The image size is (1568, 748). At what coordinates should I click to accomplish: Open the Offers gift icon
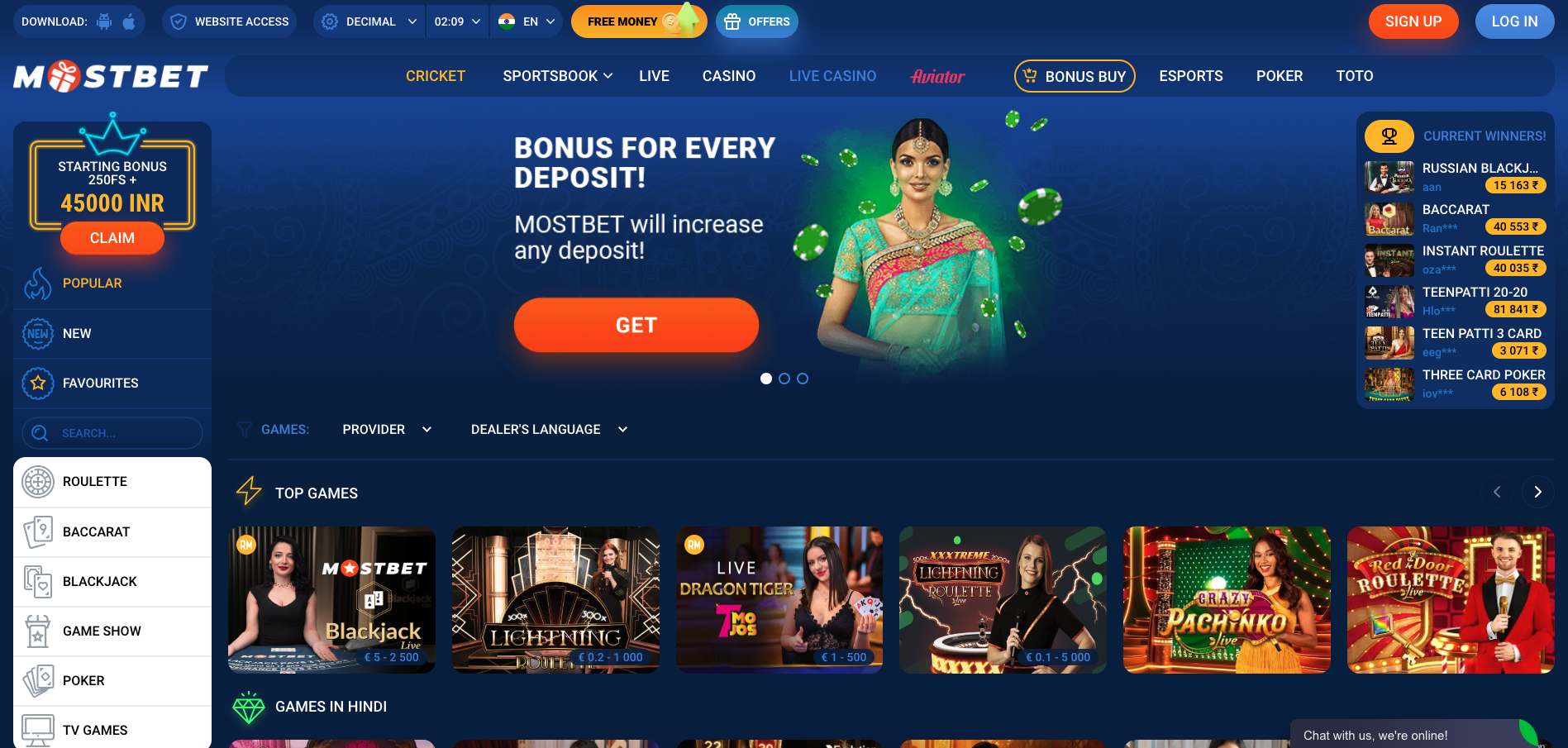click(732, 21)
